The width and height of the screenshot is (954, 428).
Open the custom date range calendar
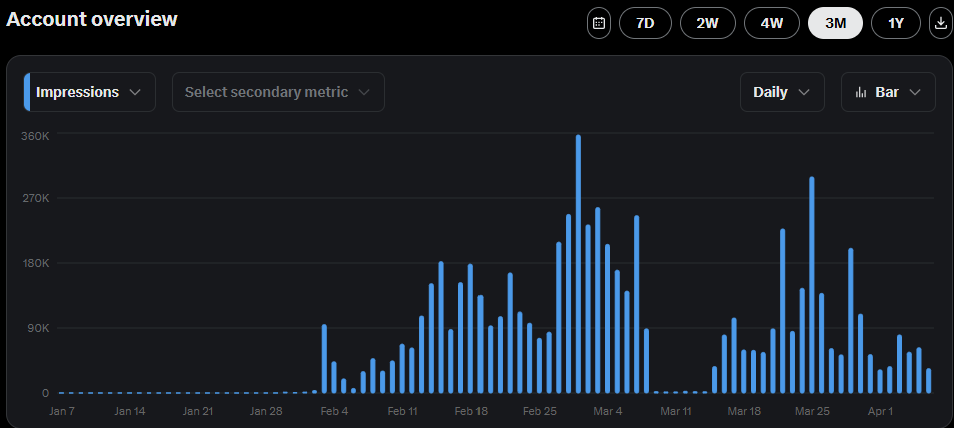[599, 24]
